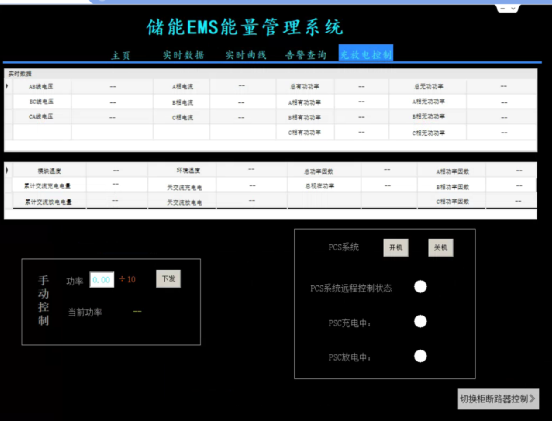Go to the 告警查询 tab
The height and width of the screenshot is (421, 552).
pyautogui.click(x=306, y=55)
